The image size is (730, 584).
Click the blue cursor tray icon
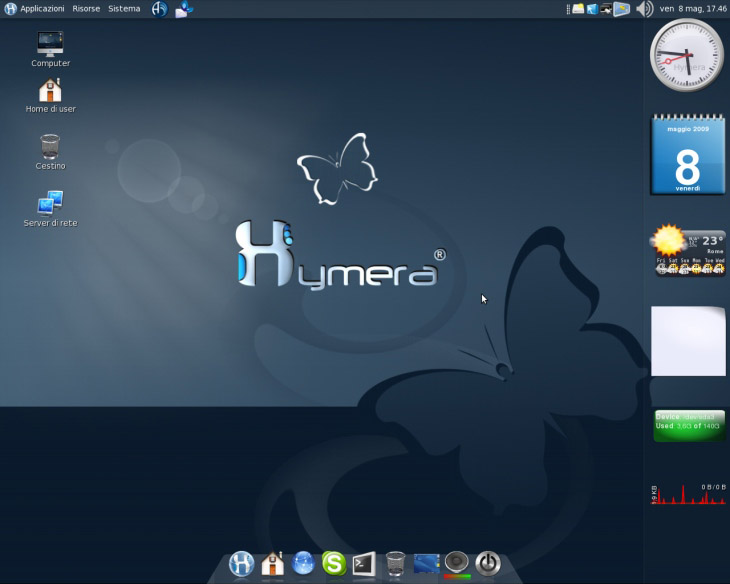click(592, 9)
